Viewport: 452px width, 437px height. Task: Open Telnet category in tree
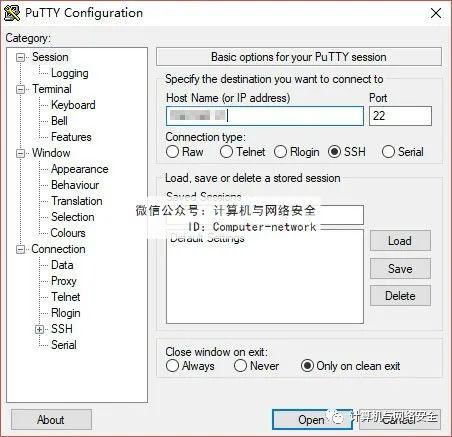[66, 297]
